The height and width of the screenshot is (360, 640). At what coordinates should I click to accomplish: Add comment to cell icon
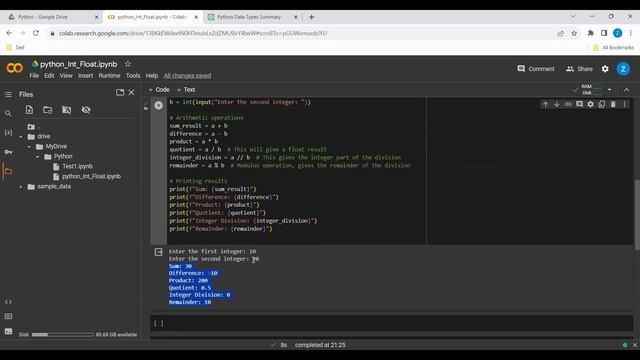[x=579, y=104]
